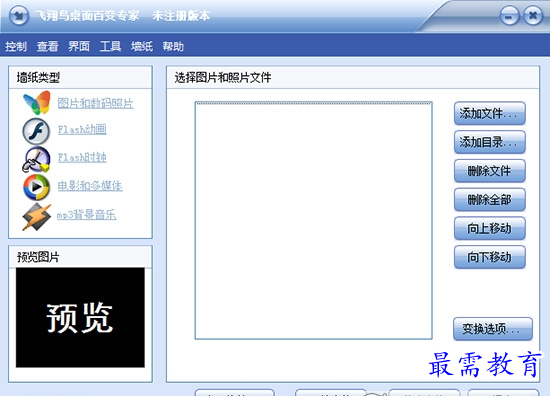Choose 电影和多媒体 wallpaper type
Image resolution: width=550 pixels, height=396 pixels.
90,186
